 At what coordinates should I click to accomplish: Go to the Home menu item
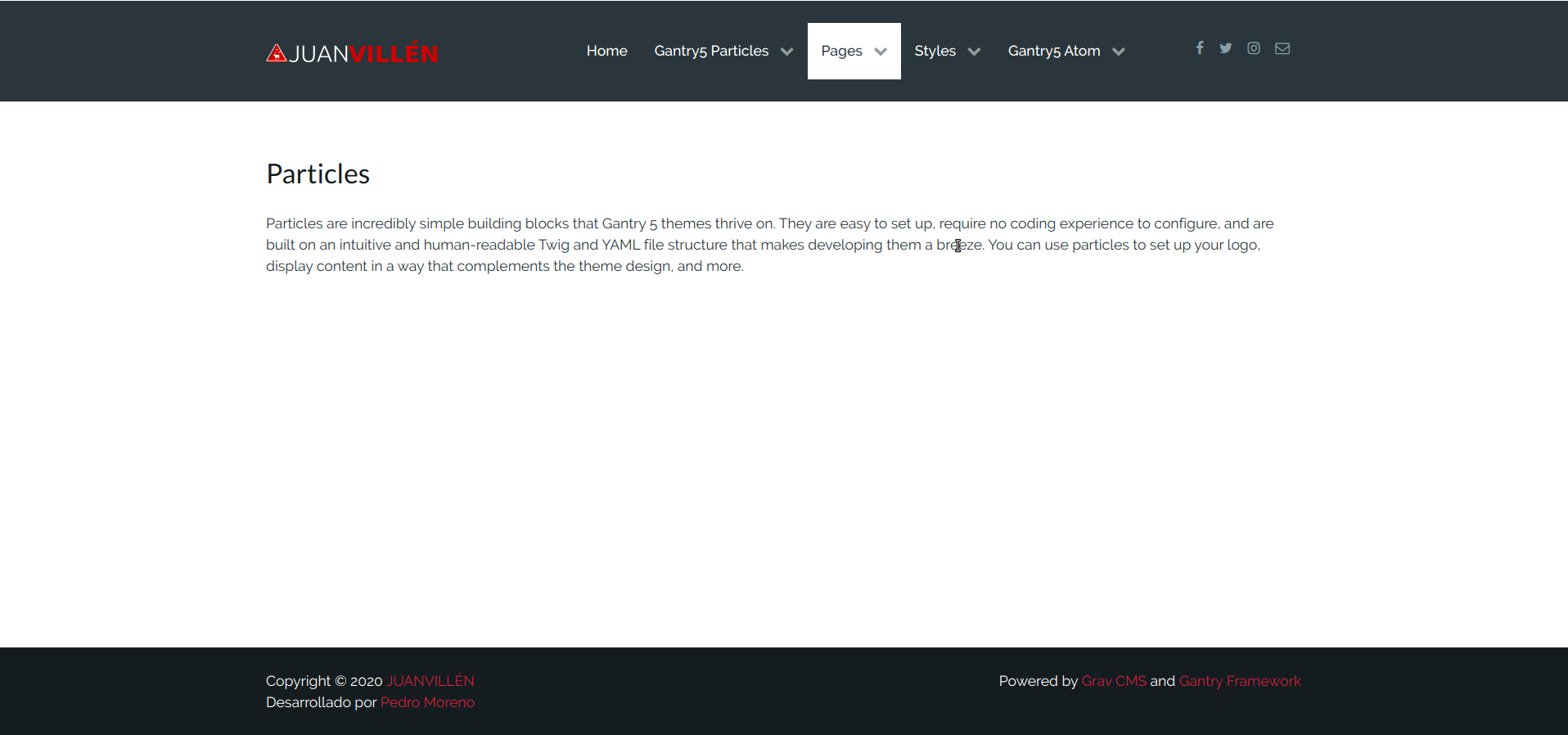pos(606,51)
